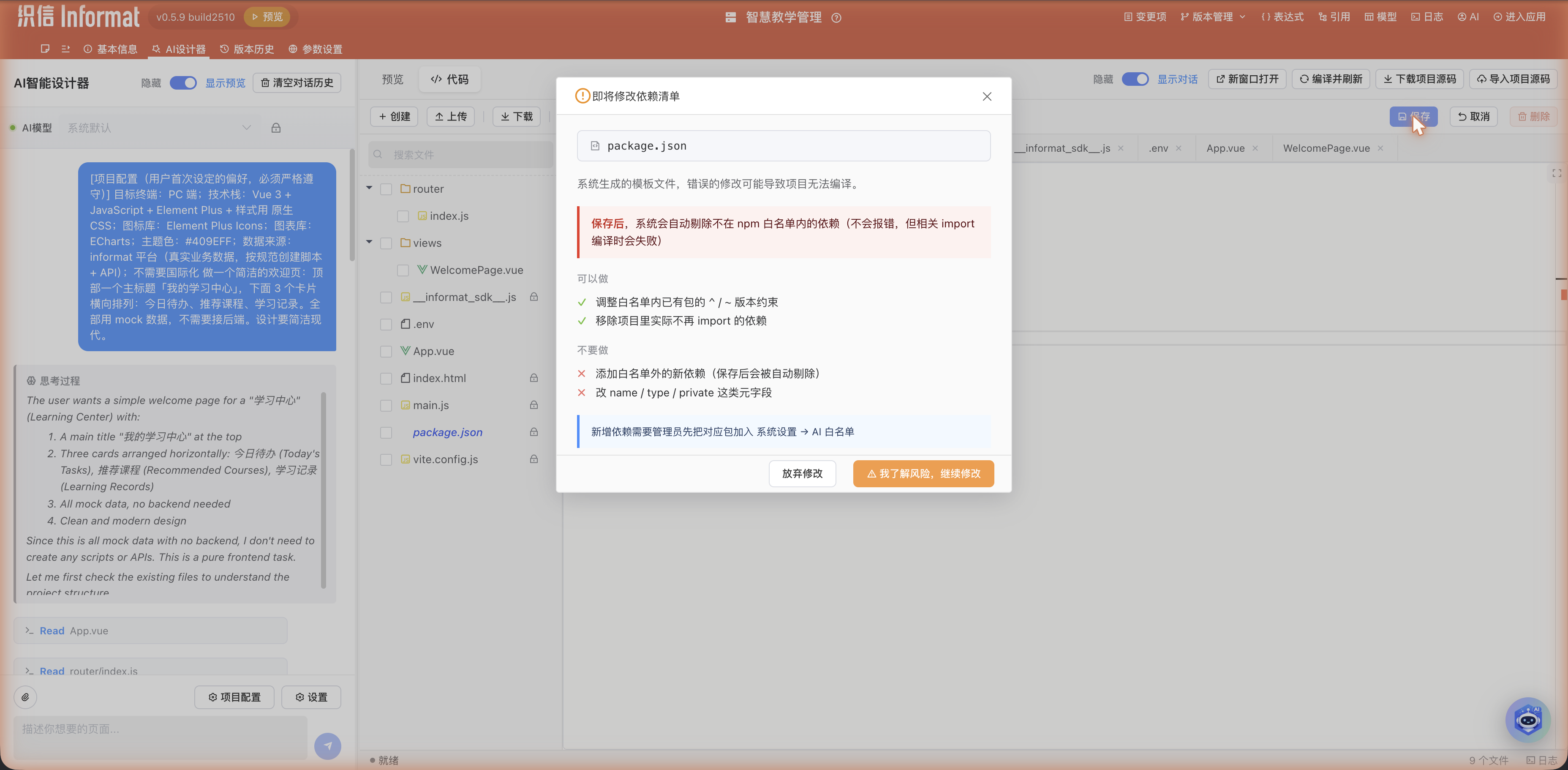Open the 模型 toolbar item

[x=1380, y=17]
